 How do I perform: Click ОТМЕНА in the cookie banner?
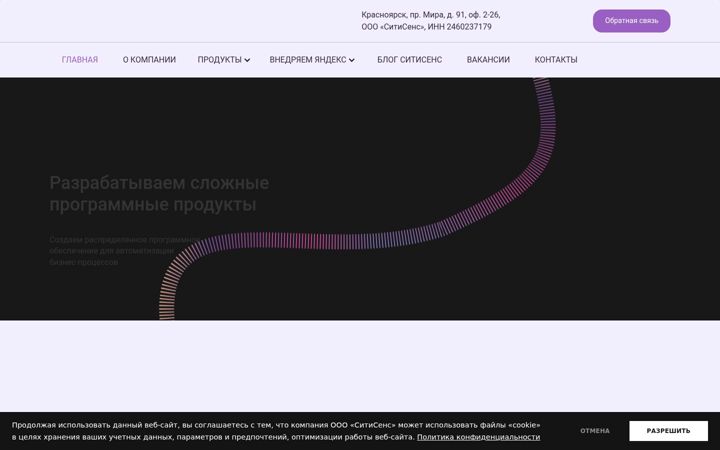[595, 431]
